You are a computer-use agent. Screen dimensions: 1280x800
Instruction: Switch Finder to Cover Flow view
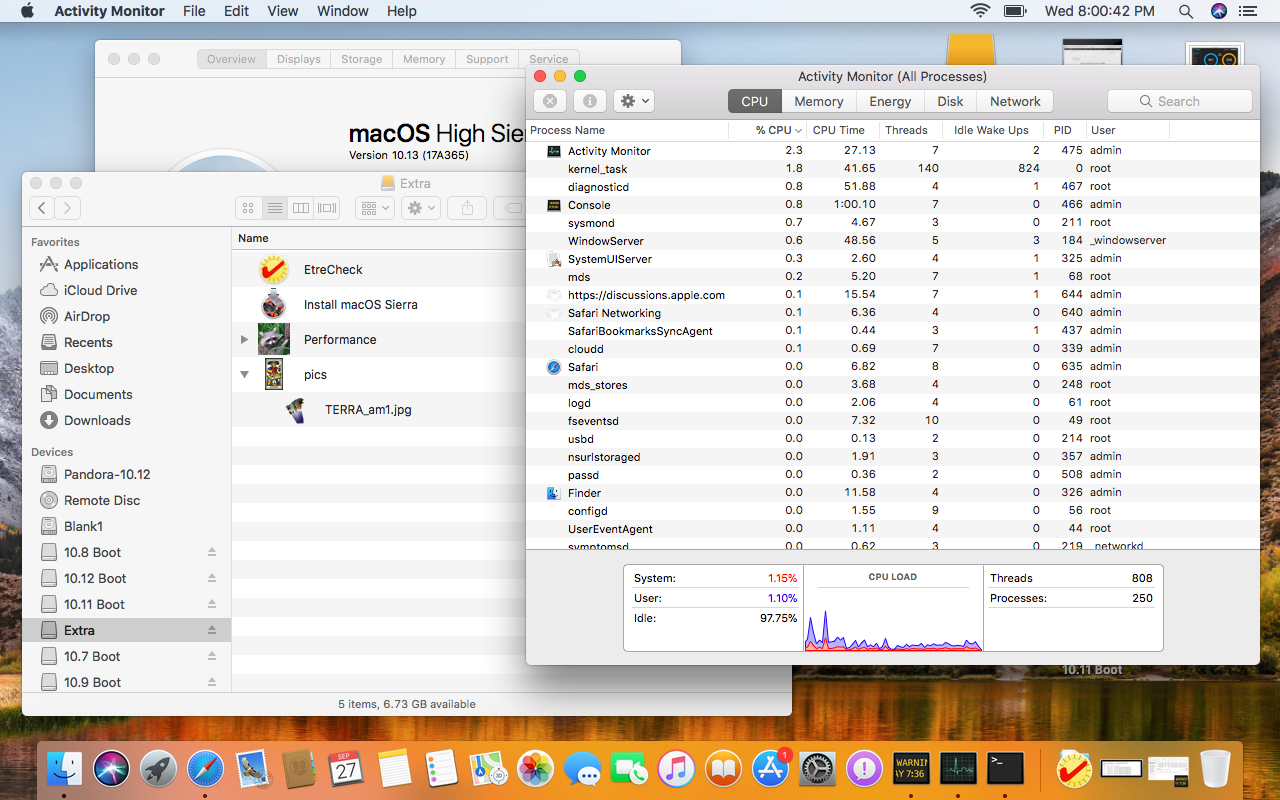(327, 208)
